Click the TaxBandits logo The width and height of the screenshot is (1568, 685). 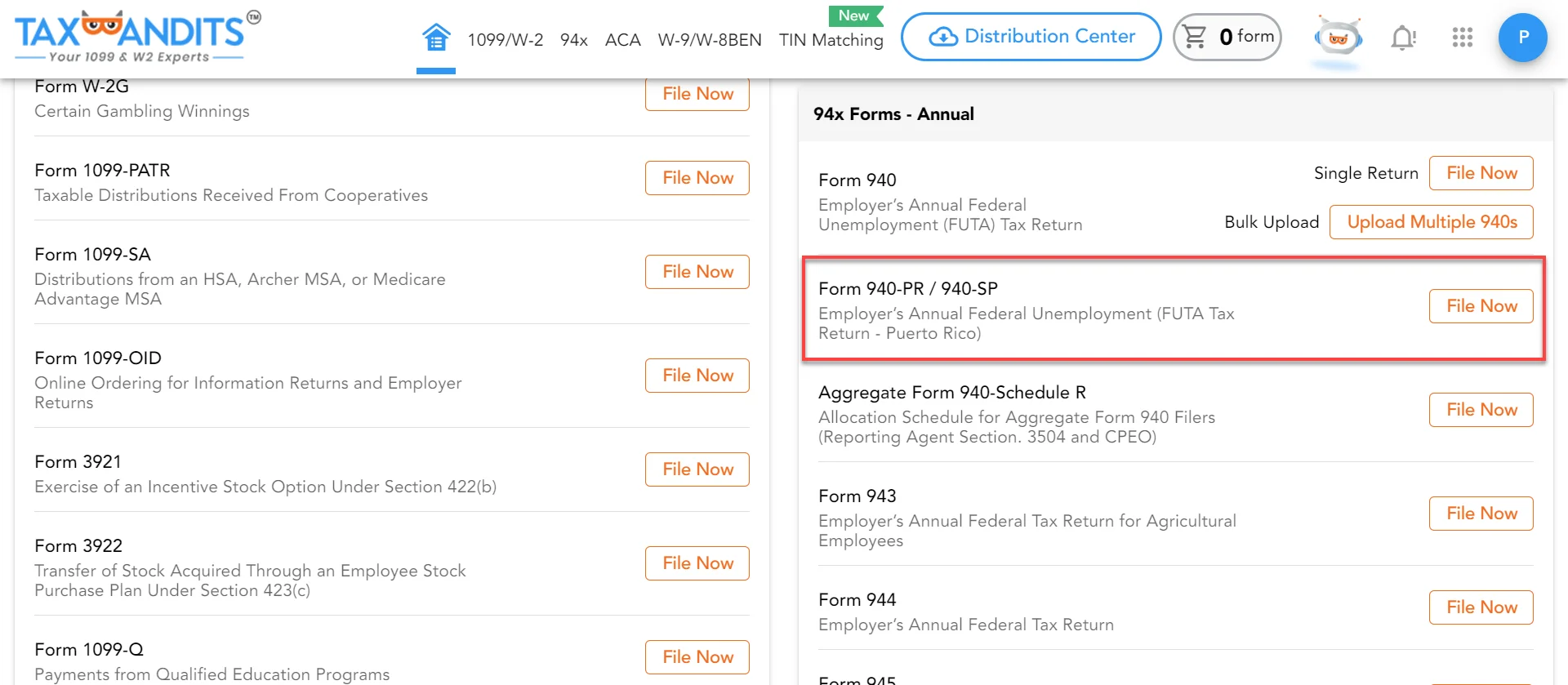pos(137,38)
